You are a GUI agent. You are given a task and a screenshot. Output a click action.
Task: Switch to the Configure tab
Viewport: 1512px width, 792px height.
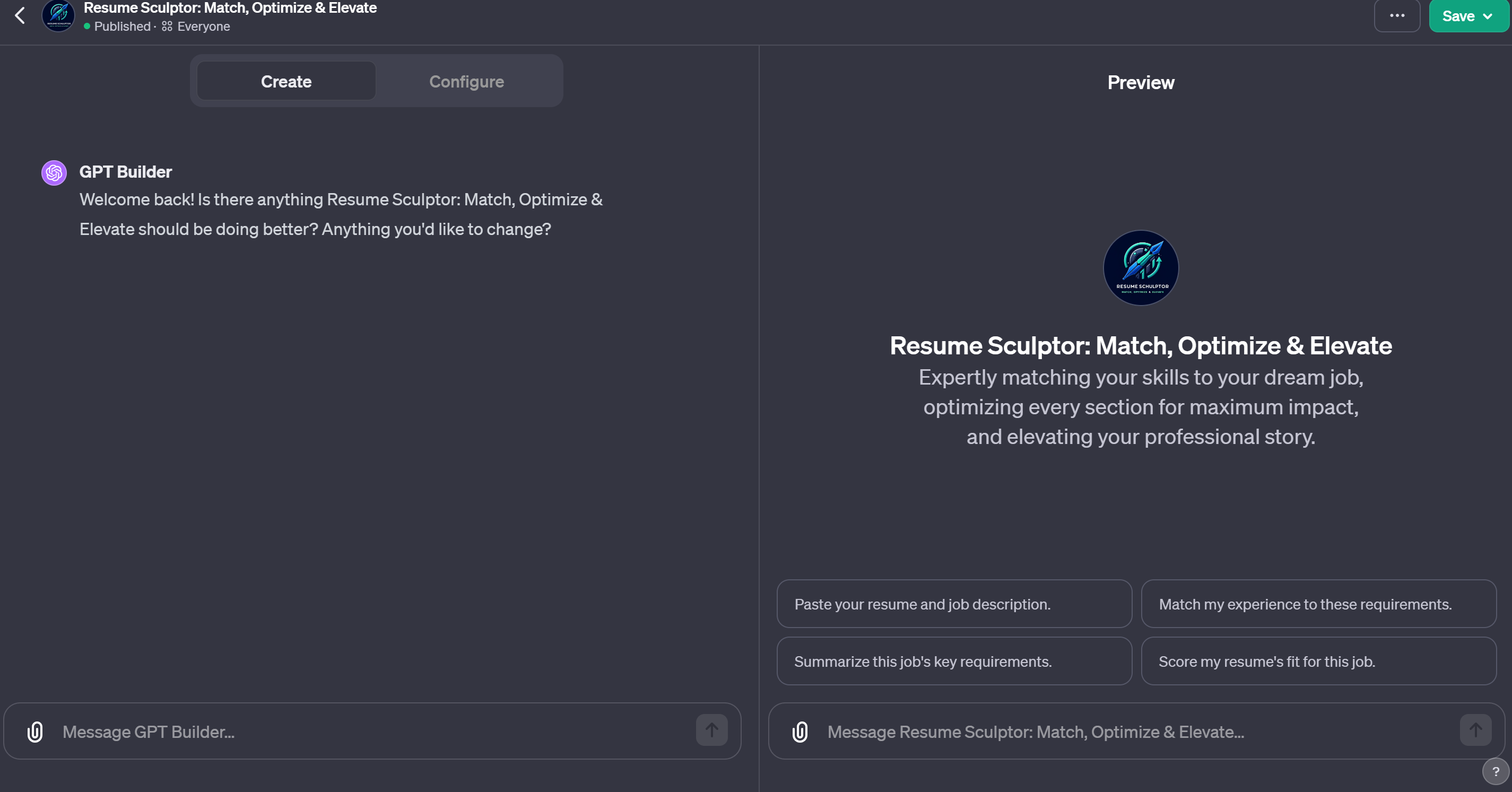[466, 82]
